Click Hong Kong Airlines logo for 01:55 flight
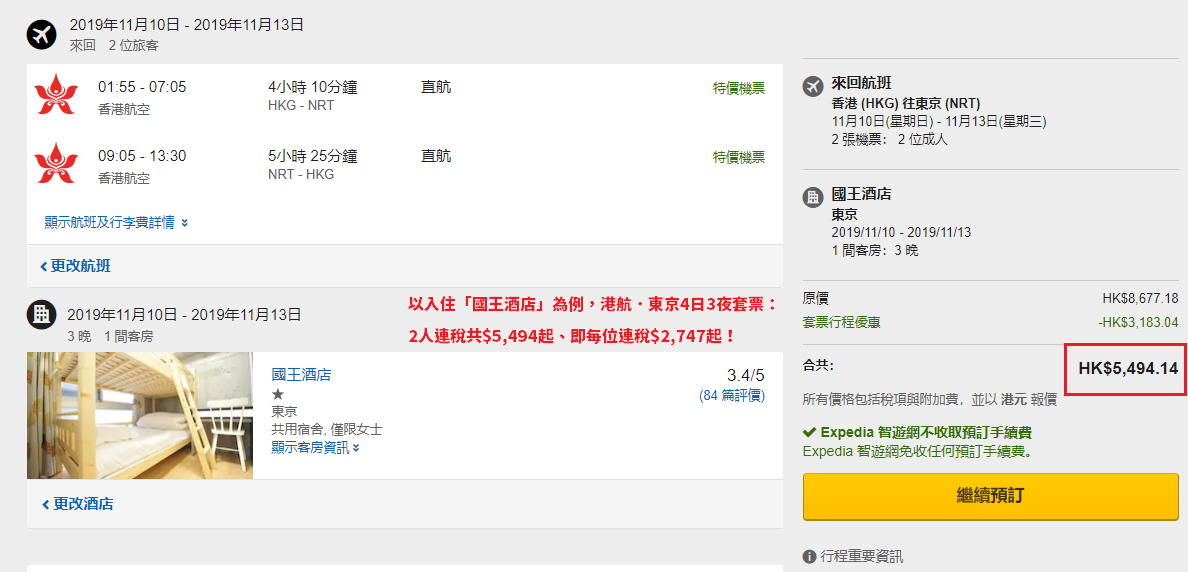Screen dimensions: 1188x572 pos(56,95)
